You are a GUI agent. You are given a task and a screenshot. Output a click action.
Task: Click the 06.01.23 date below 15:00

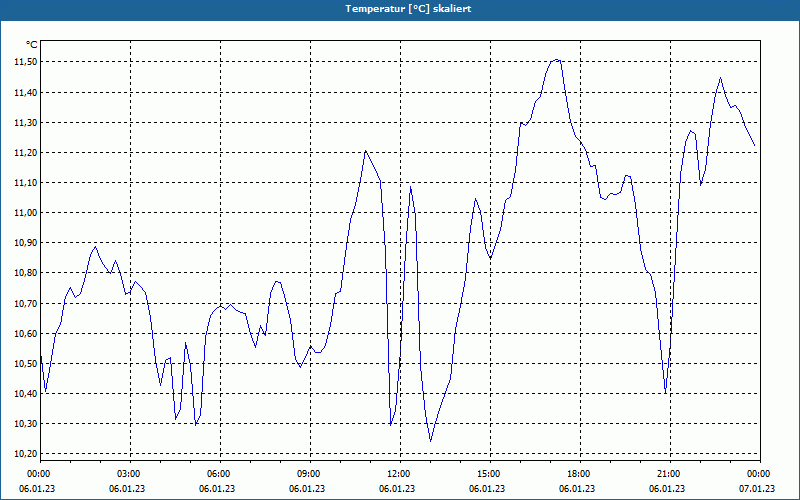[487, 489]
